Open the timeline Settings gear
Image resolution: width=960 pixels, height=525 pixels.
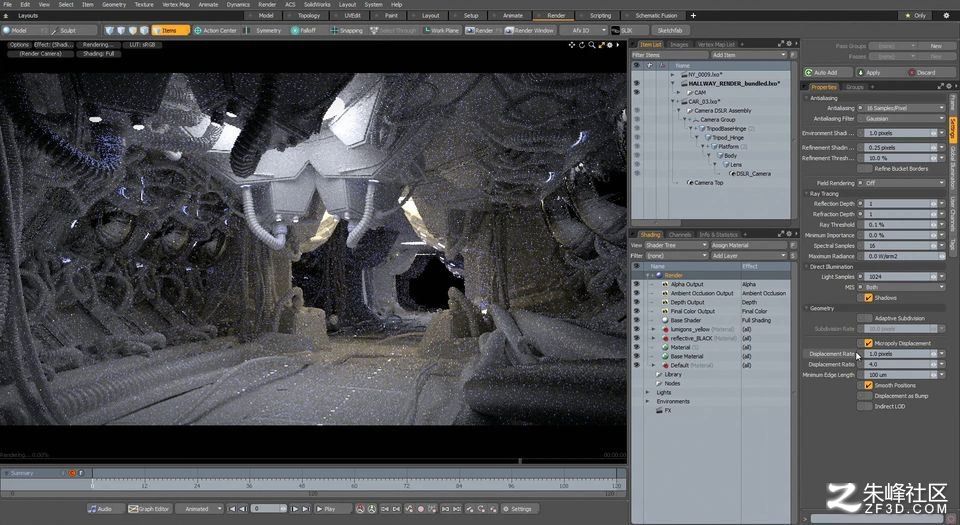click(520, 508)
